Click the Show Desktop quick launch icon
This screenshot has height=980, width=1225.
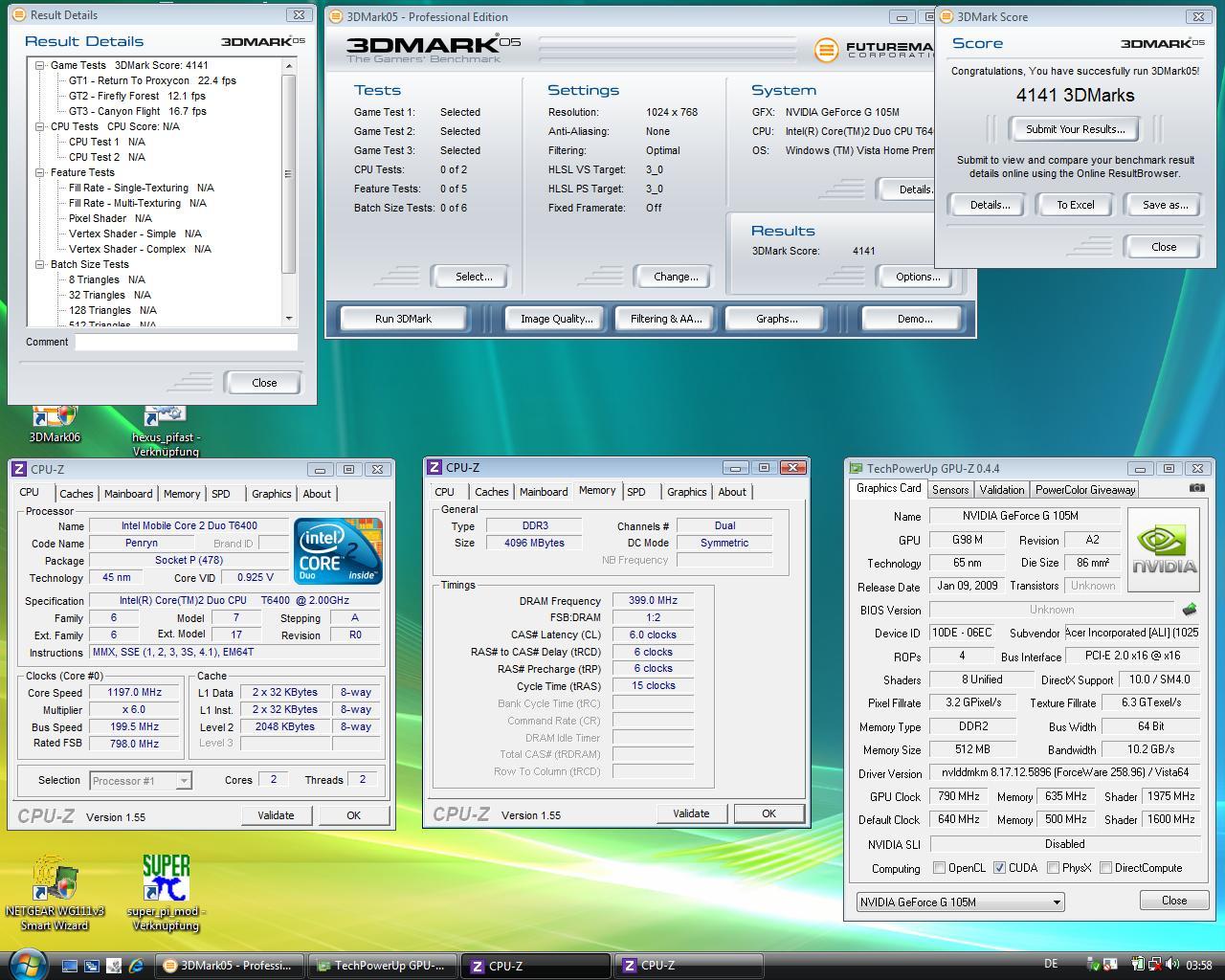(69, 966)
